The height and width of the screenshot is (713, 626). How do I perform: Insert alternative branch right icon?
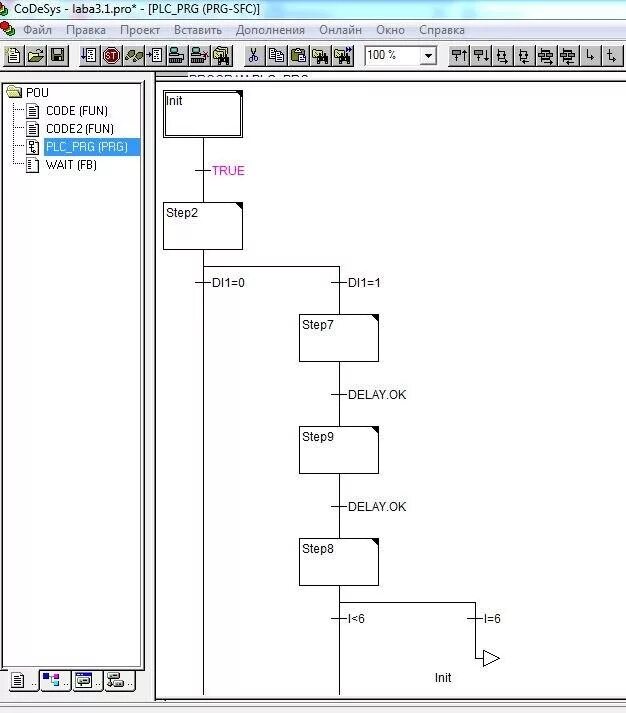(x=502, y=55)
